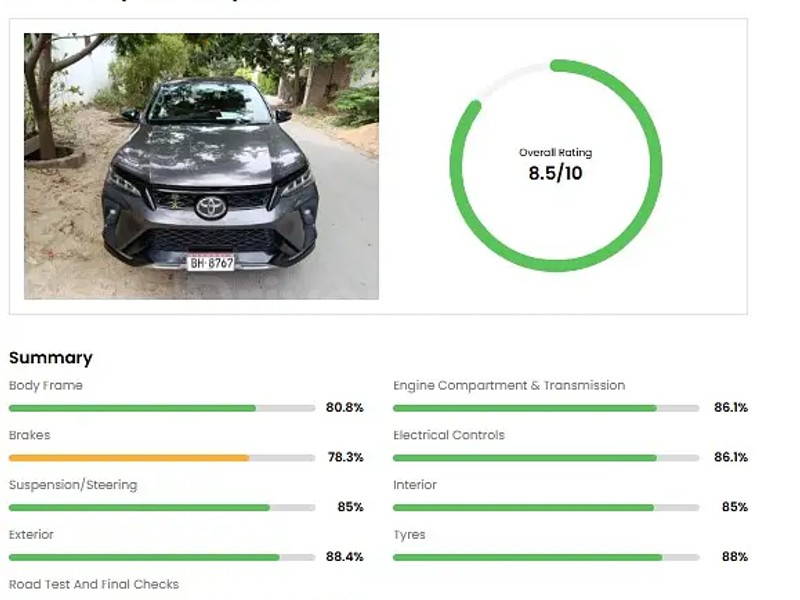Click the Body Frame progress bar
Viewport: 800px width, 600px height.
(x=161, y=408)
